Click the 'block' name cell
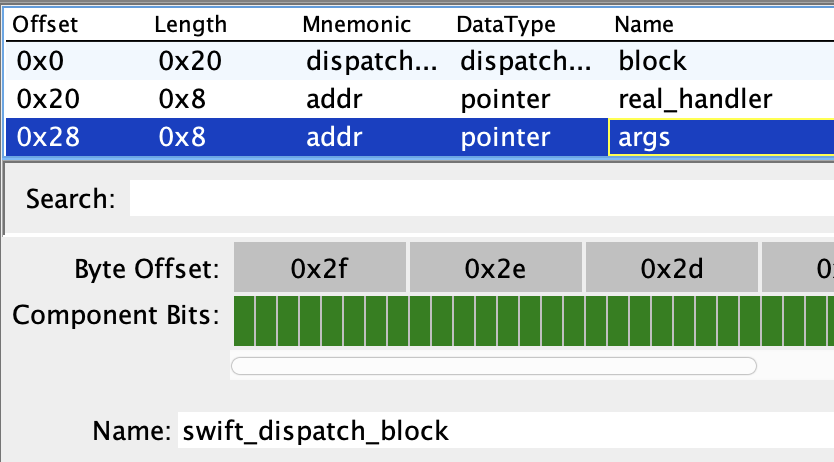This screenshot has width=834, height=462. coord(652,61)
